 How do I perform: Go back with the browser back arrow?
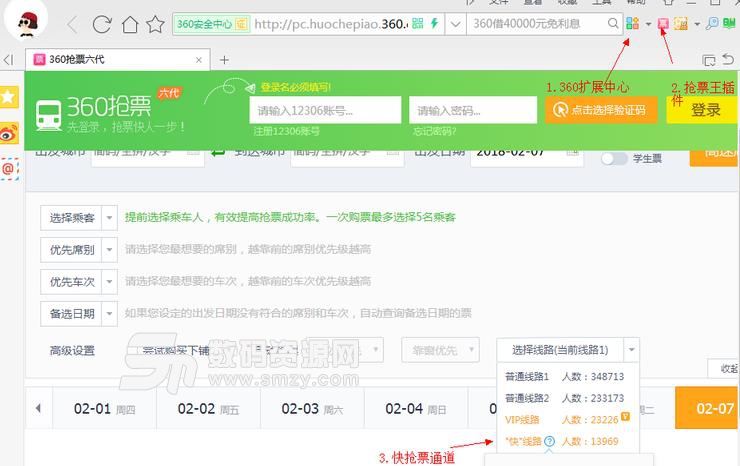point(72,24)
